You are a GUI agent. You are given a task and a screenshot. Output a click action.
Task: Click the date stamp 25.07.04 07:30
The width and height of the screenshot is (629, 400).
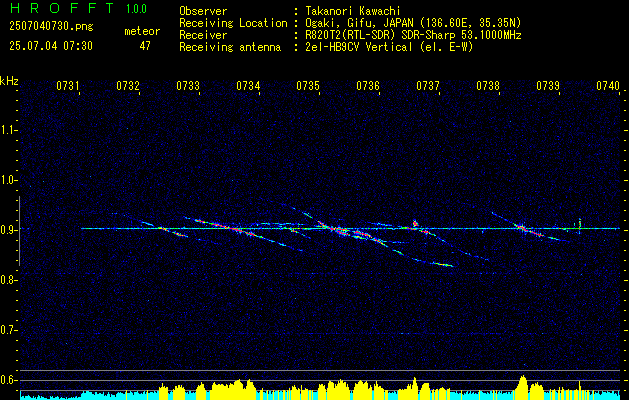click(51, 46)
